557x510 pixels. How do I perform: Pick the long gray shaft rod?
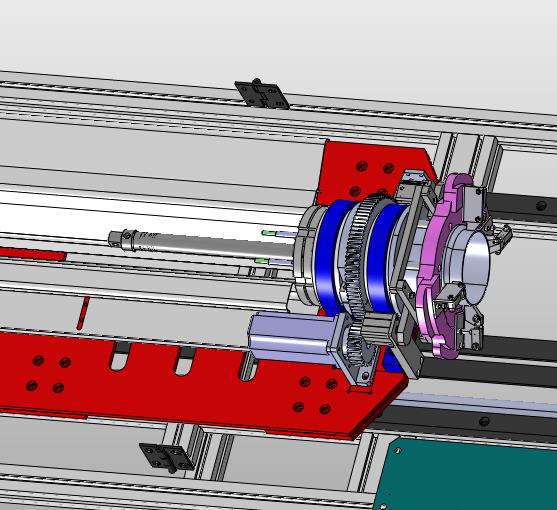[202, 243]
